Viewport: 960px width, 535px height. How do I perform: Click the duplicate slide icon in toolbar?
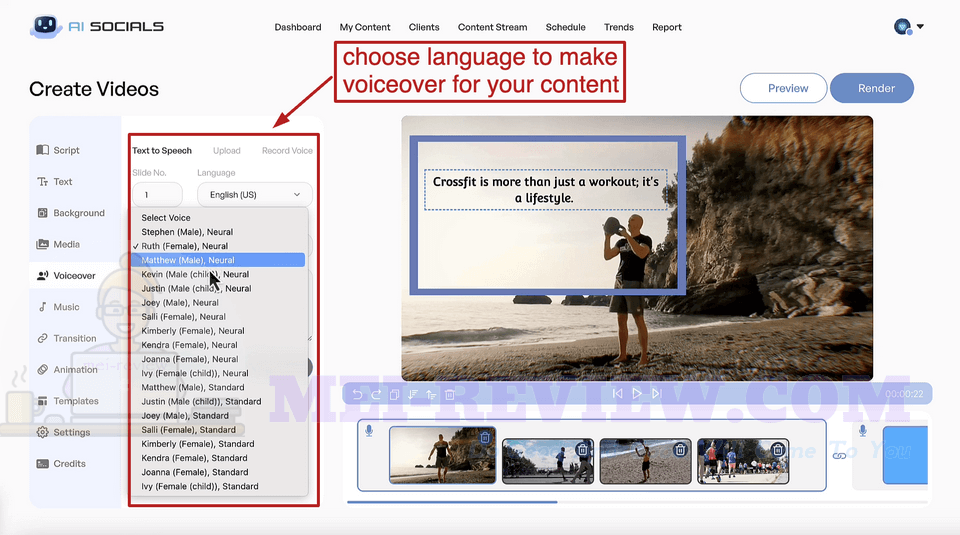pos(394,394)
